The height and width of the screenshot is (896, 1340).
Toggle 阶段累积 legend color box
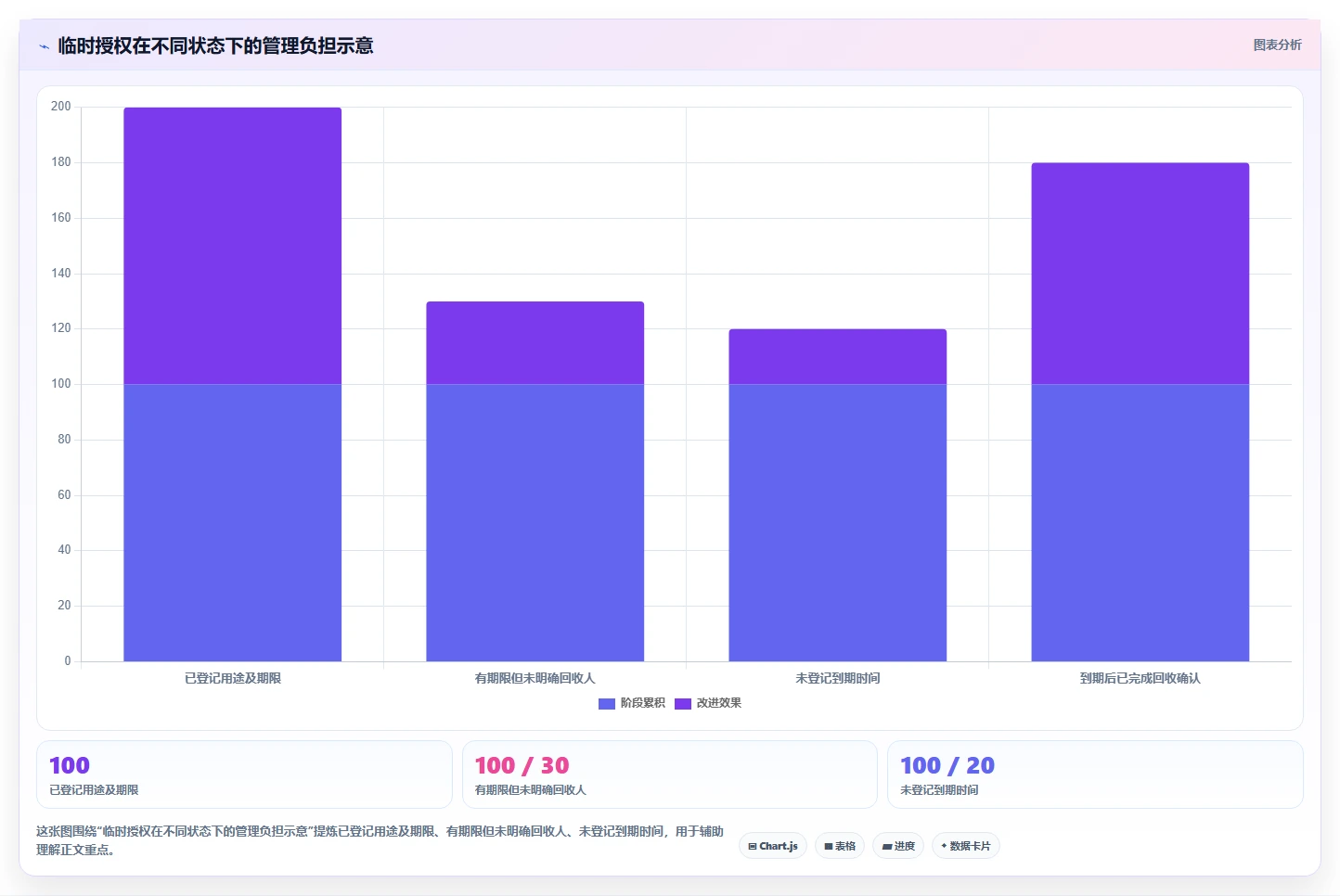607,704
